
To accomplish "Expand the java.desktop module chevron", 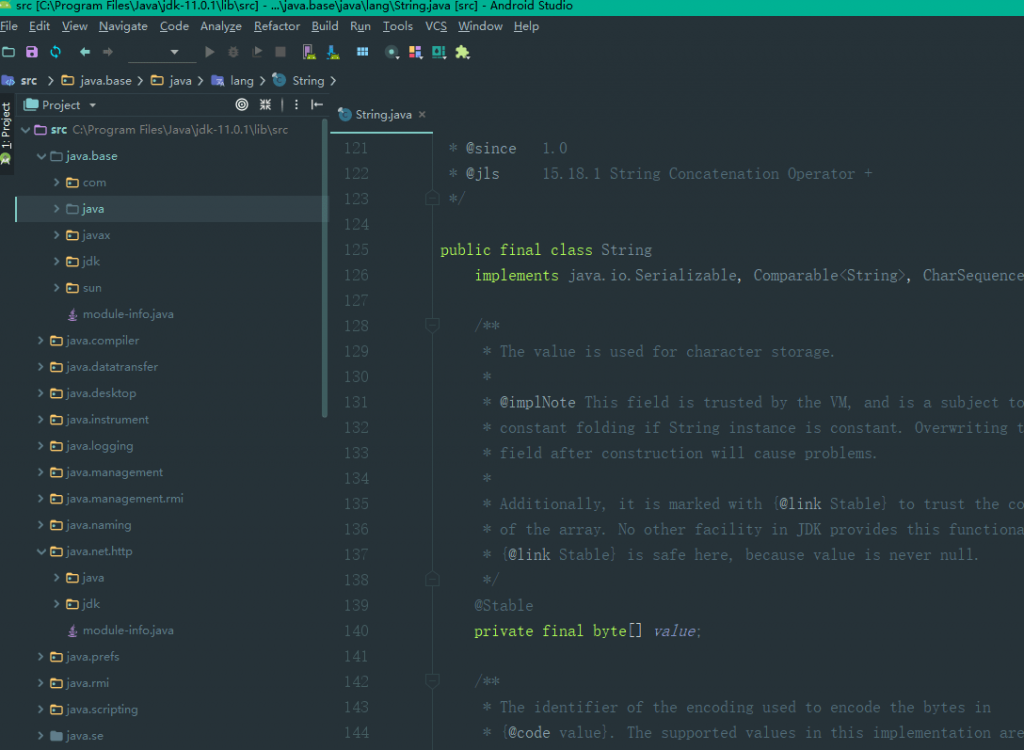I will (x=41, y=393).
